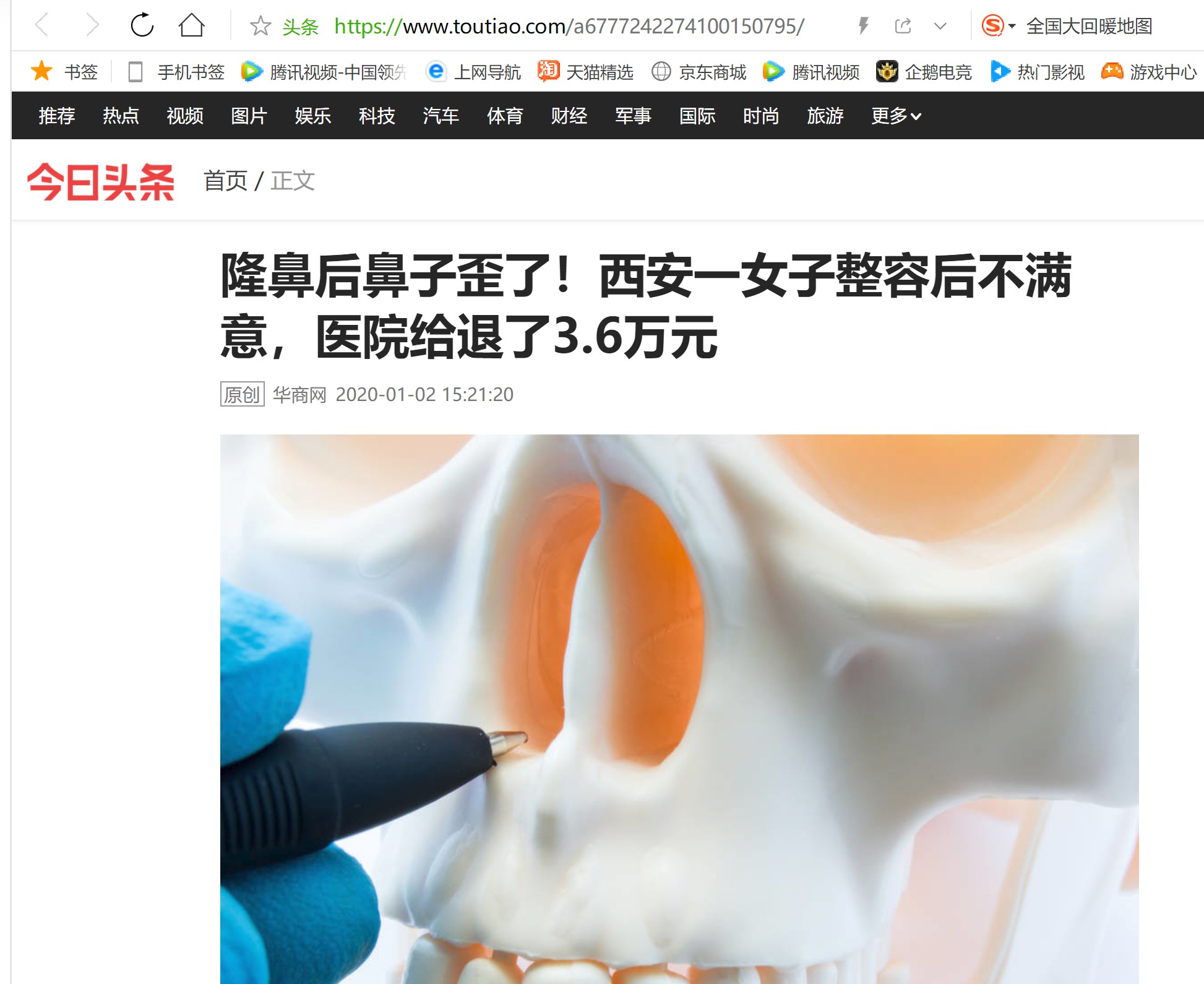Click the 原创 tag
The height and width of the screenshot is (984, 1204).
click(243, 394)
